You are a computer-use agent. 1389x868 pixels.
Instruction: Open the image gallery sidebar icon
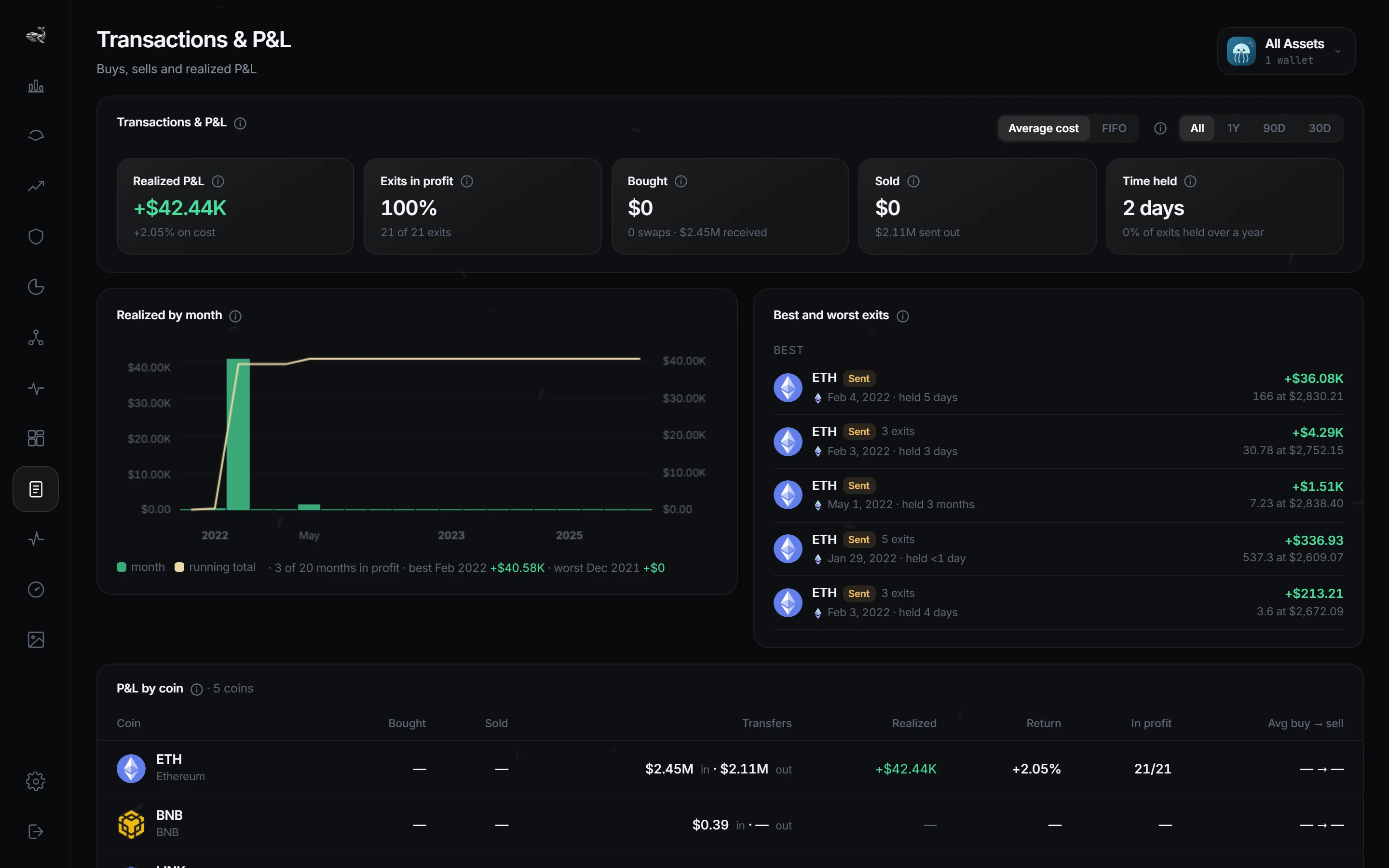[36, 639]
